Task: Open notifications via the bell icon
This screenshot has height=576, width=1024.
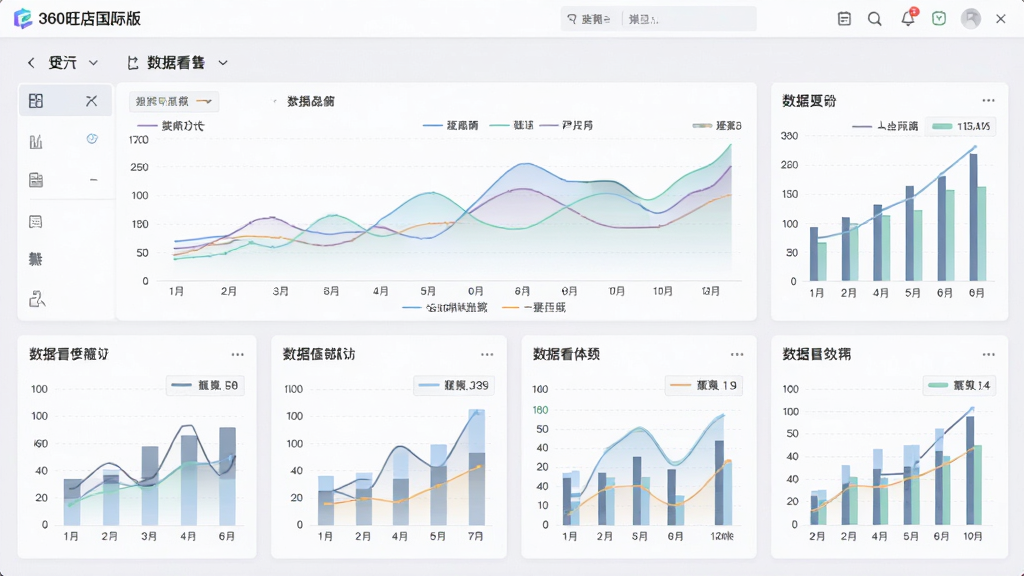Action: click(x=908, y=18)
